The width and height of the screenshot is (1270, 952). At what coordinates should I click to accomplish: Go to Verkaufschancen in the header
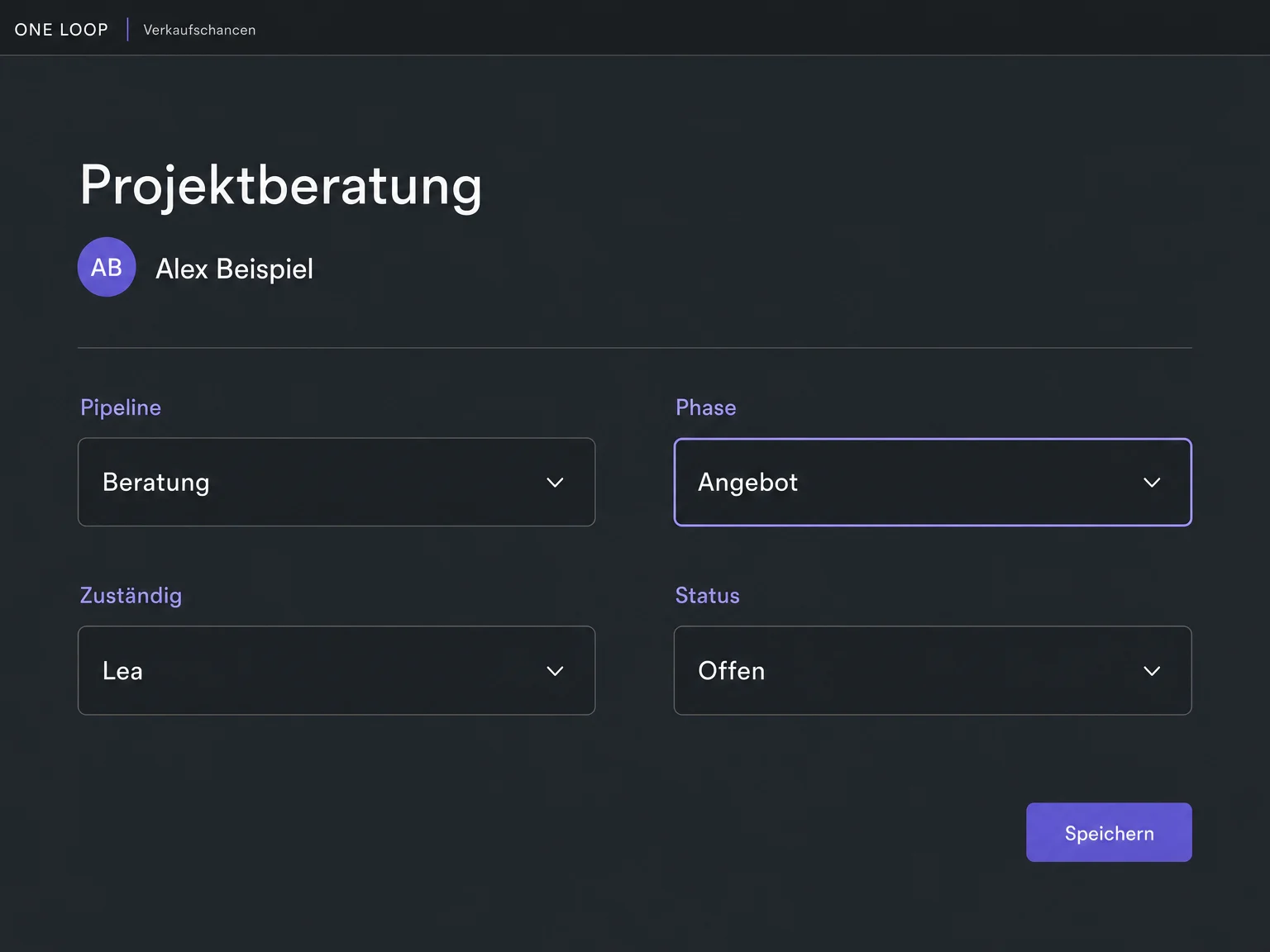point(199,30)
